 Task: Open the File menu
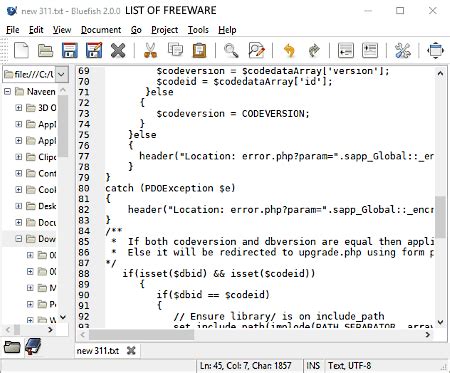click(13, 30)
